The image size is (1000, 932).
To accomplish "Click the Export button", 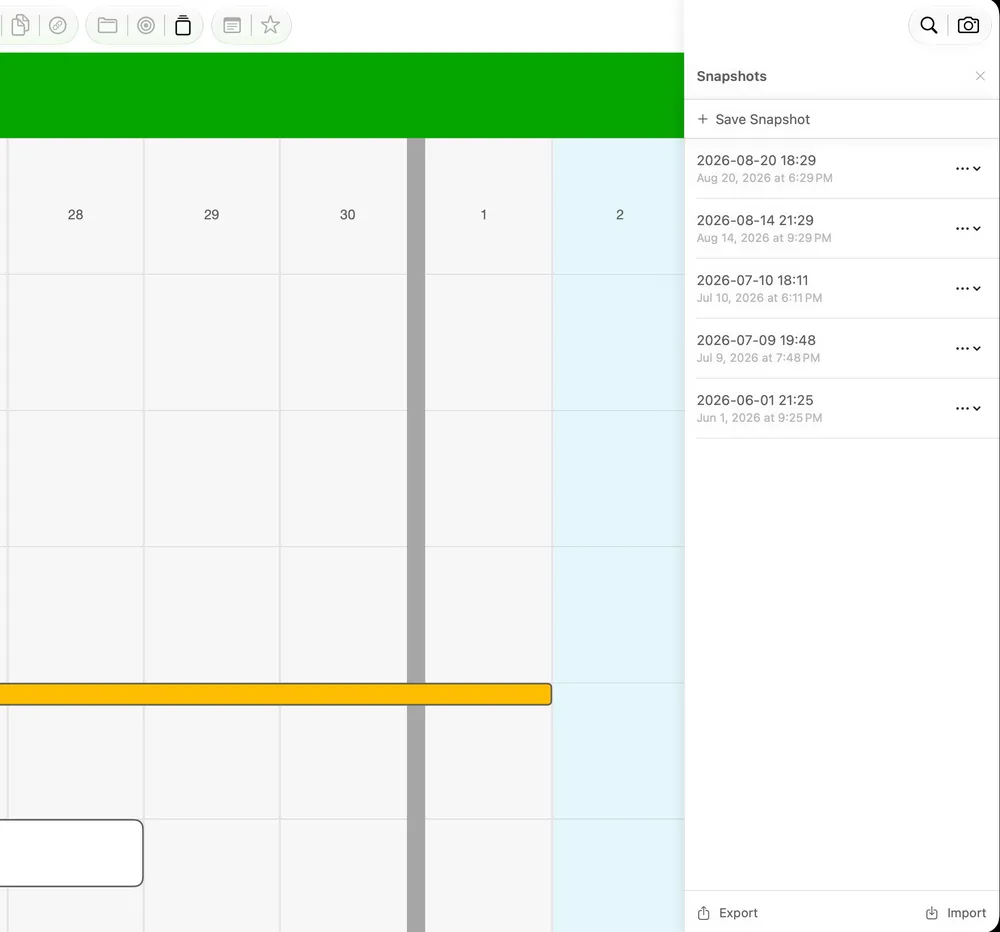I will click(728, 913).
